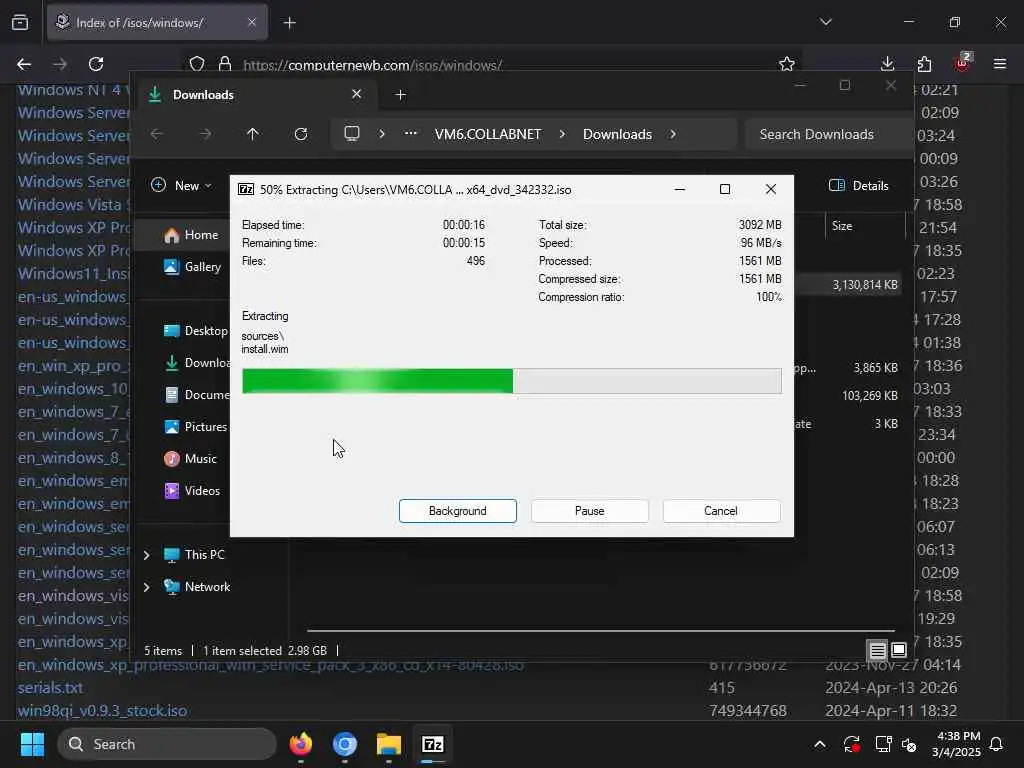Click the Search Downloads field

click(x=828, y=134)
